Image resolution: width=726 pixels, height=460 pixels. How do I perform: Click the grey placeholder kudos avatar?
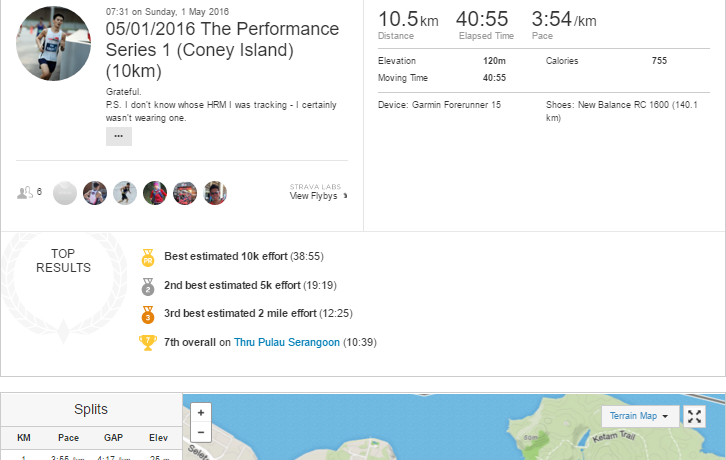(65, 193)
